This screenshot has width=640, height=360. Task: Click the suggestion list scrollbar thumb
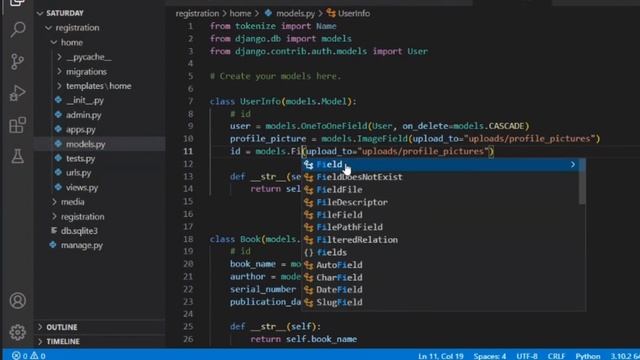582,182
